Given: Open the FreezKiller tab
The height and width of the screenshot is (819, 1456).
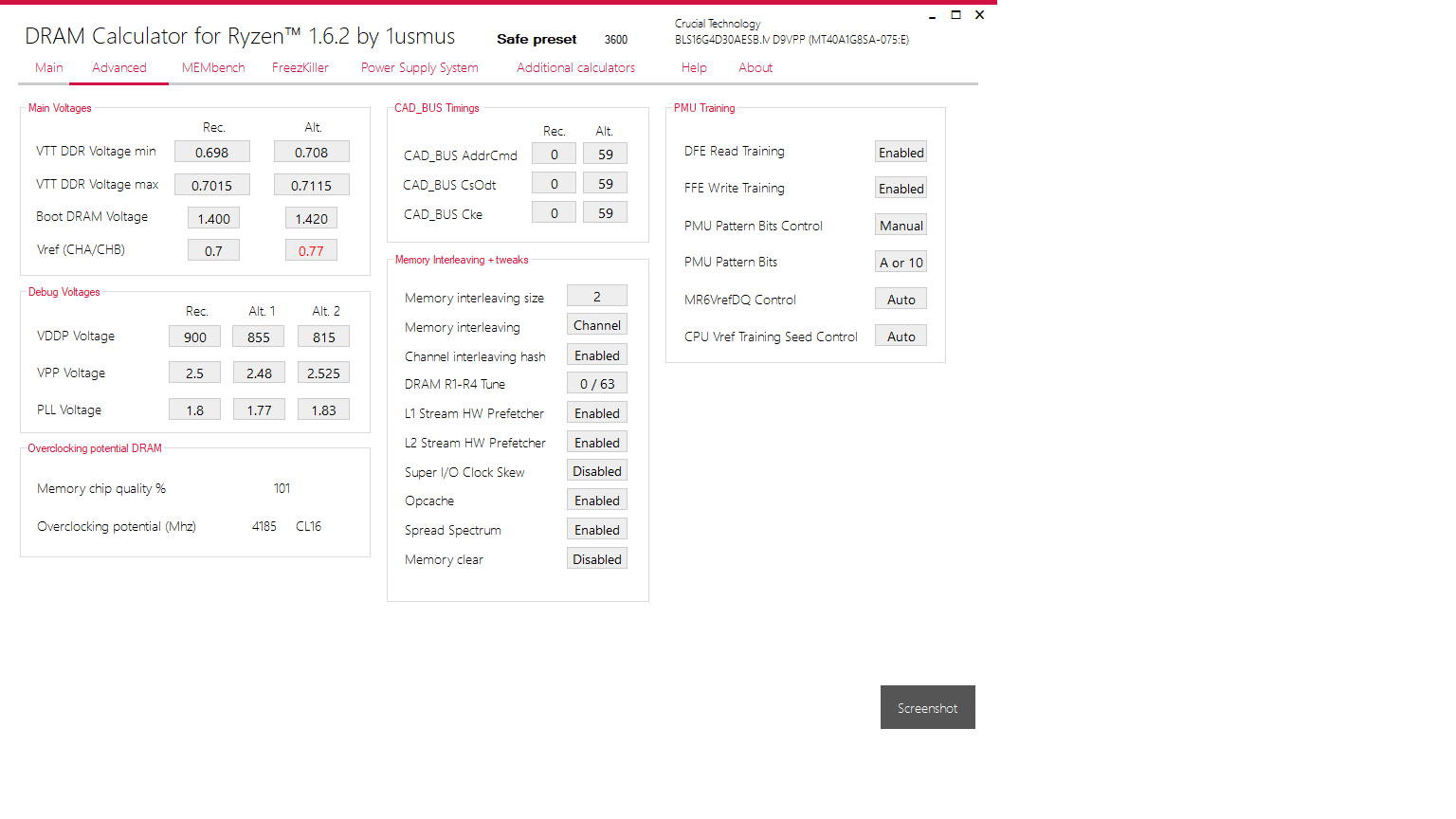Looking at the screenshot, I should (x=300, y=67).
